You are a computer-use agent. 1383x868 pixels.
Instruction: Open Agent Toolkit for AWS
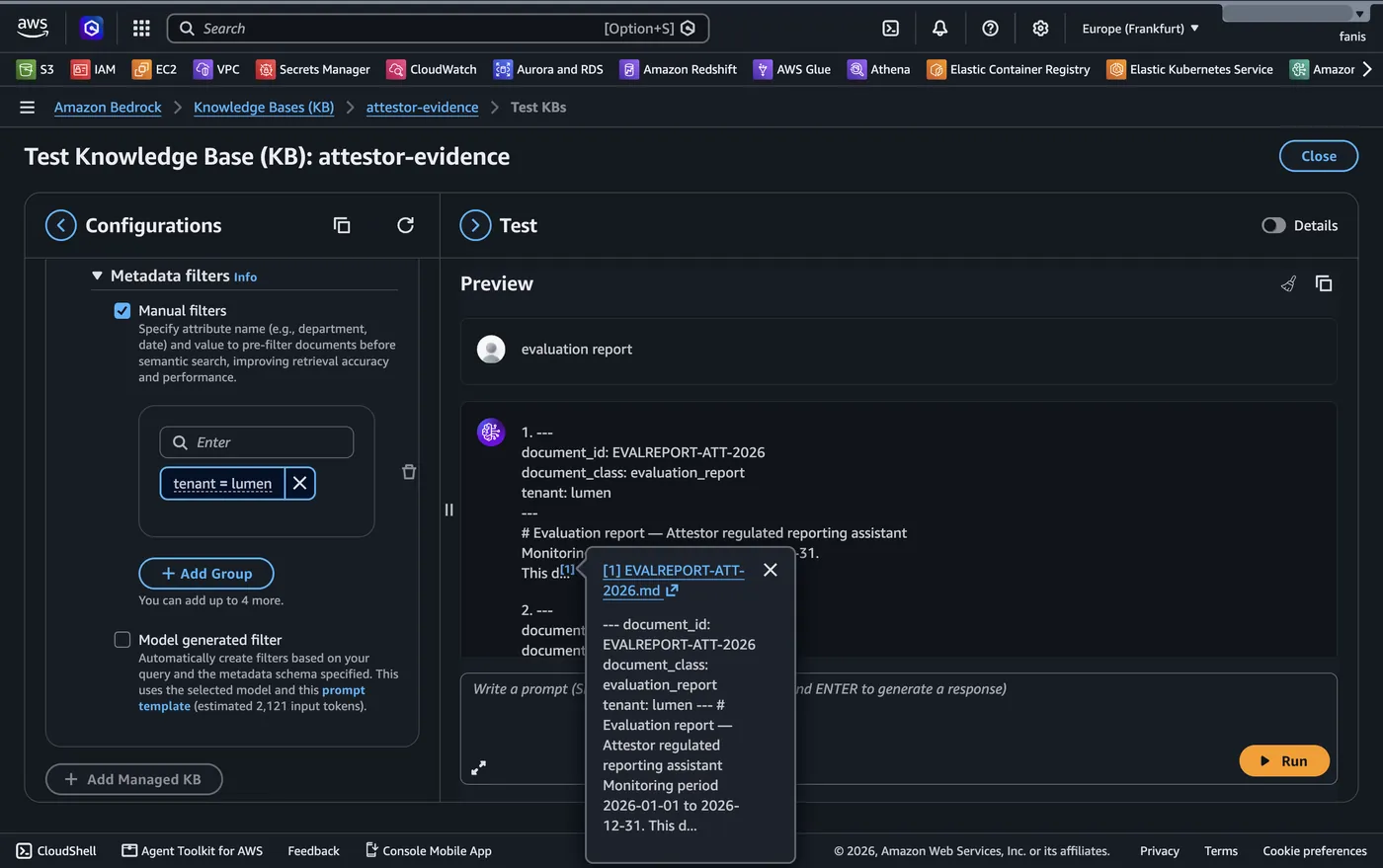click(x=192, y=850)
